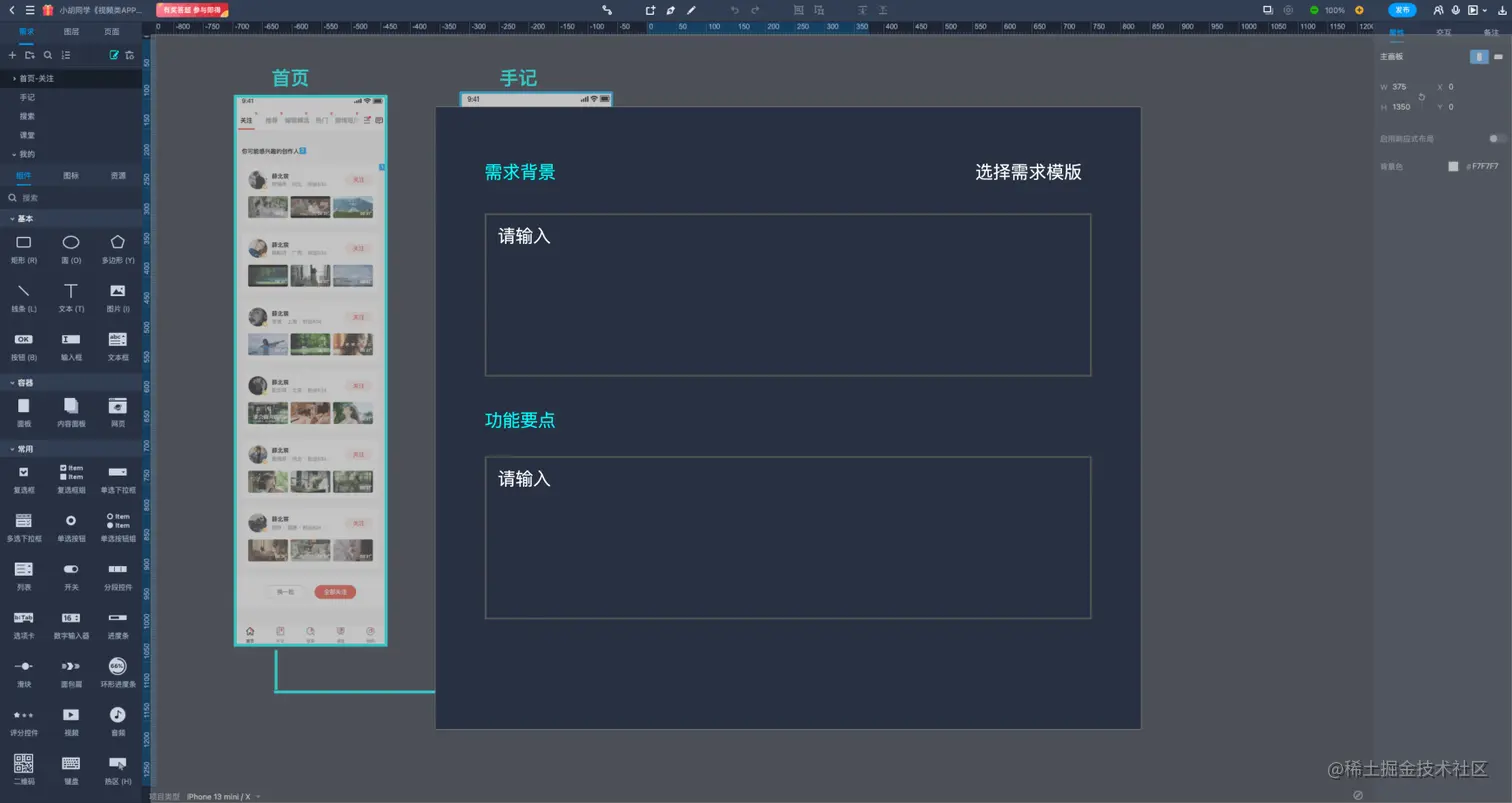Switch to the 备注 tab
Viewport: 1512px width, 803px height.
1490,33
